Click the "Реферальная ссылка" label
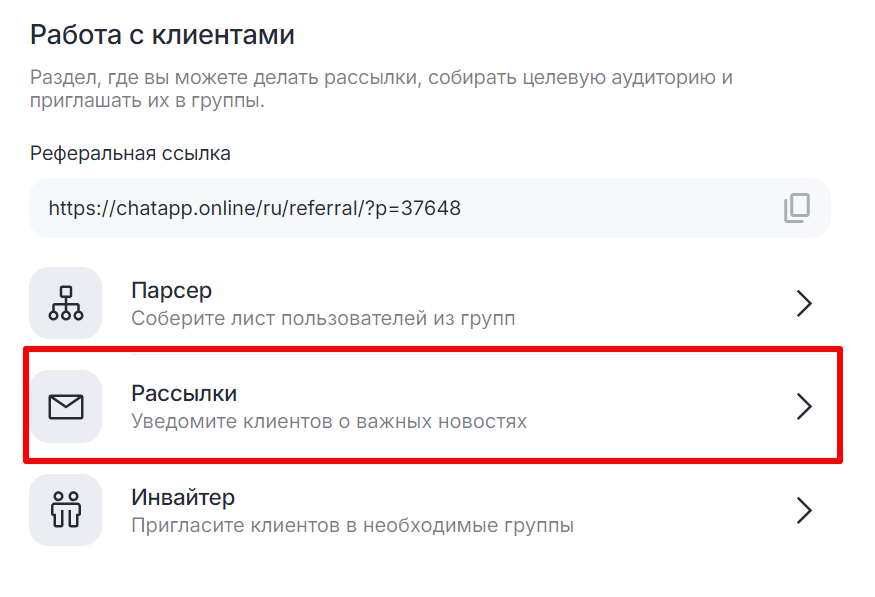 coord(130,153)
